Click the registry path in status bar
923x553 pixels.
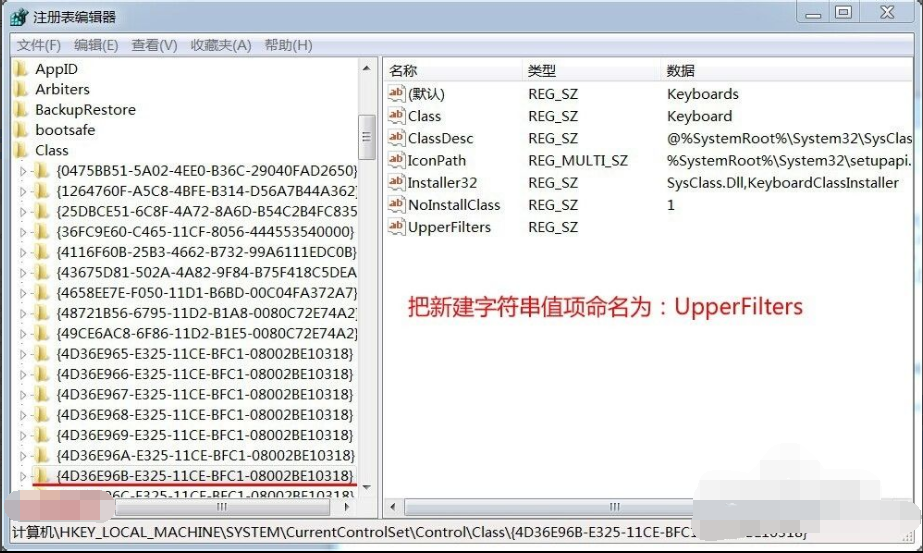410,532
